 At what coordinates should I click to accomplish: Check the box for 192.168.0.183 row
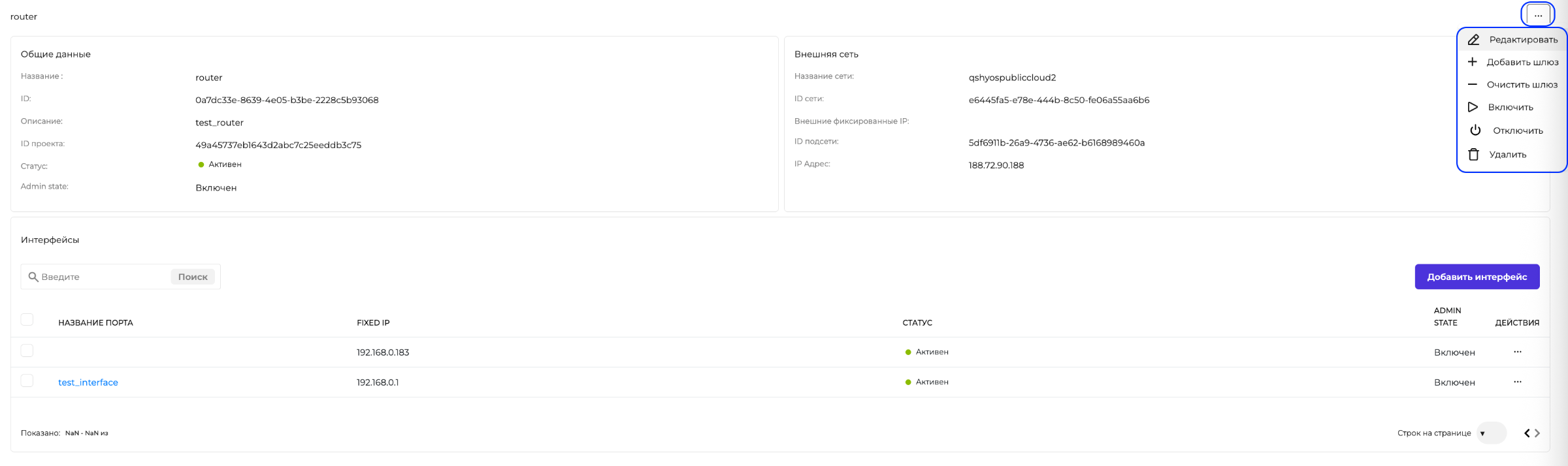click(x=27, y=350)
